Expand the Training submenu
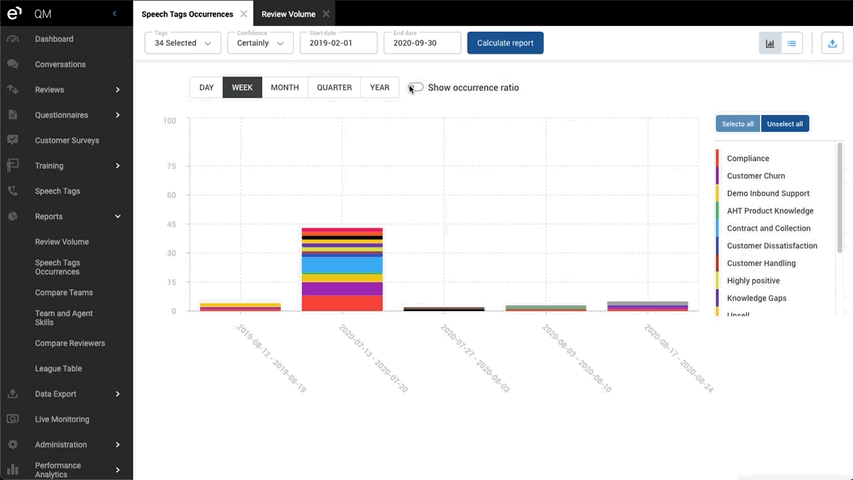Screen dimensions: 853x480 click(x=118, y=165)
